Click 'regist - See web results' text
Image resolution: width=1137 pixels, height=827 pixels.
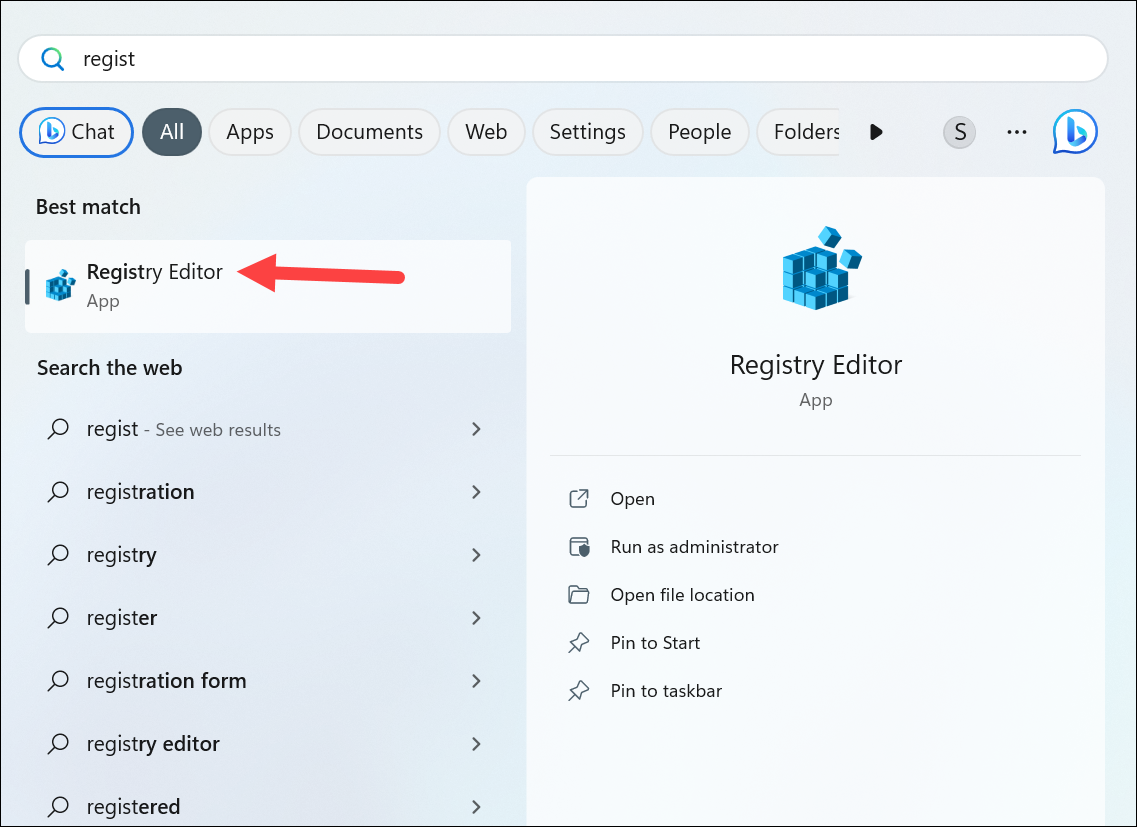183,429
